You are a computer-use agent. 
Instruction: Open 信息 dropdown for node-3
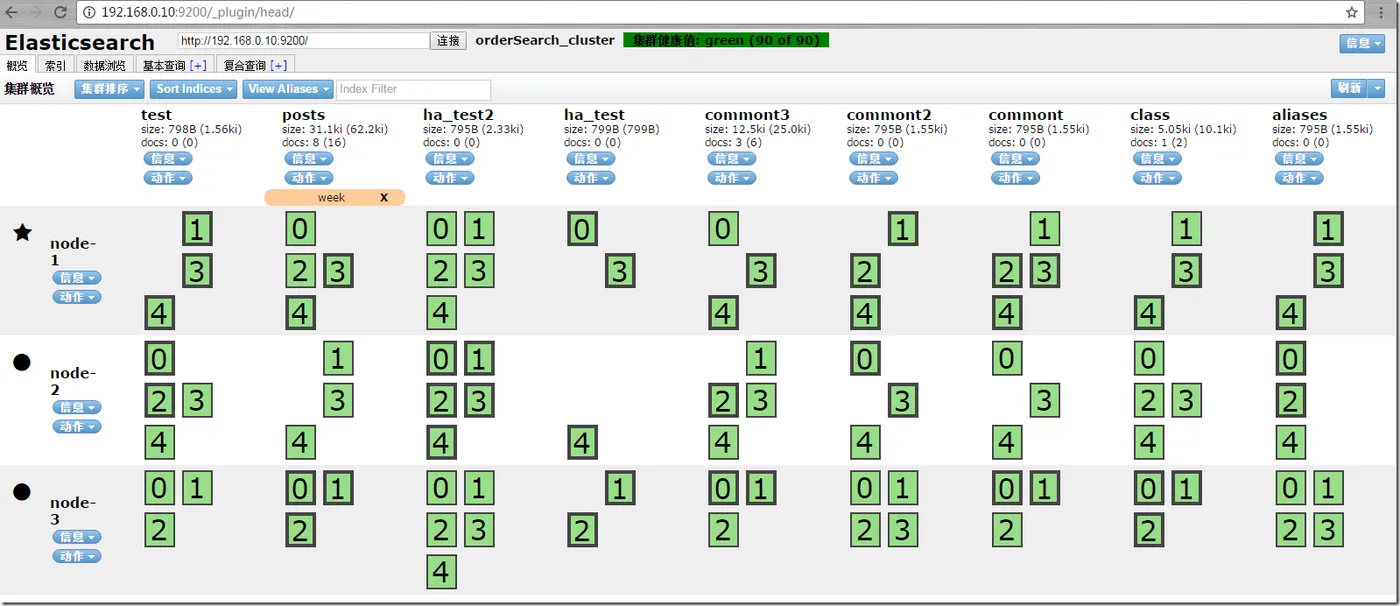[77, 537]
